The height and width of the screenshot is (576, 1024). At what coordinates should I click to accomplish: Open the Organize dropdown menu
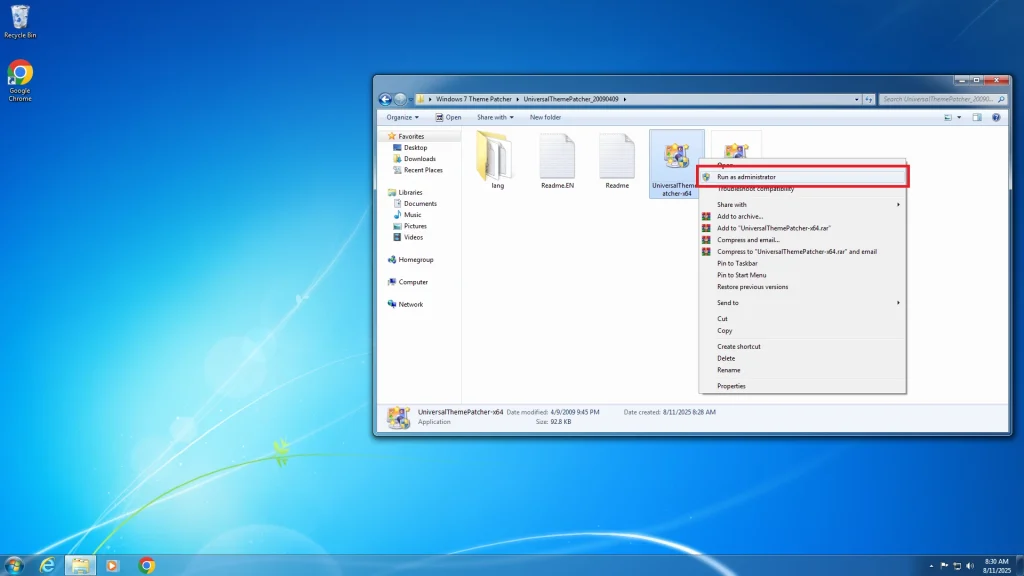click(x=402, y=118)
